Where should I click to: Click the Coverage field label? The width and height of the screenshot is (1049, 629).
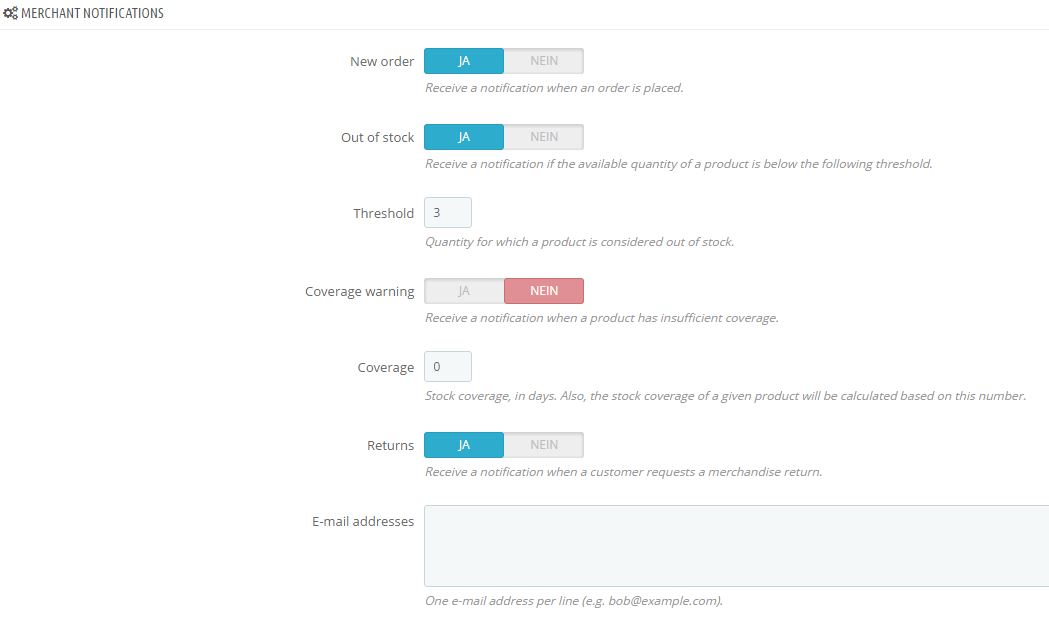(385, 368)
